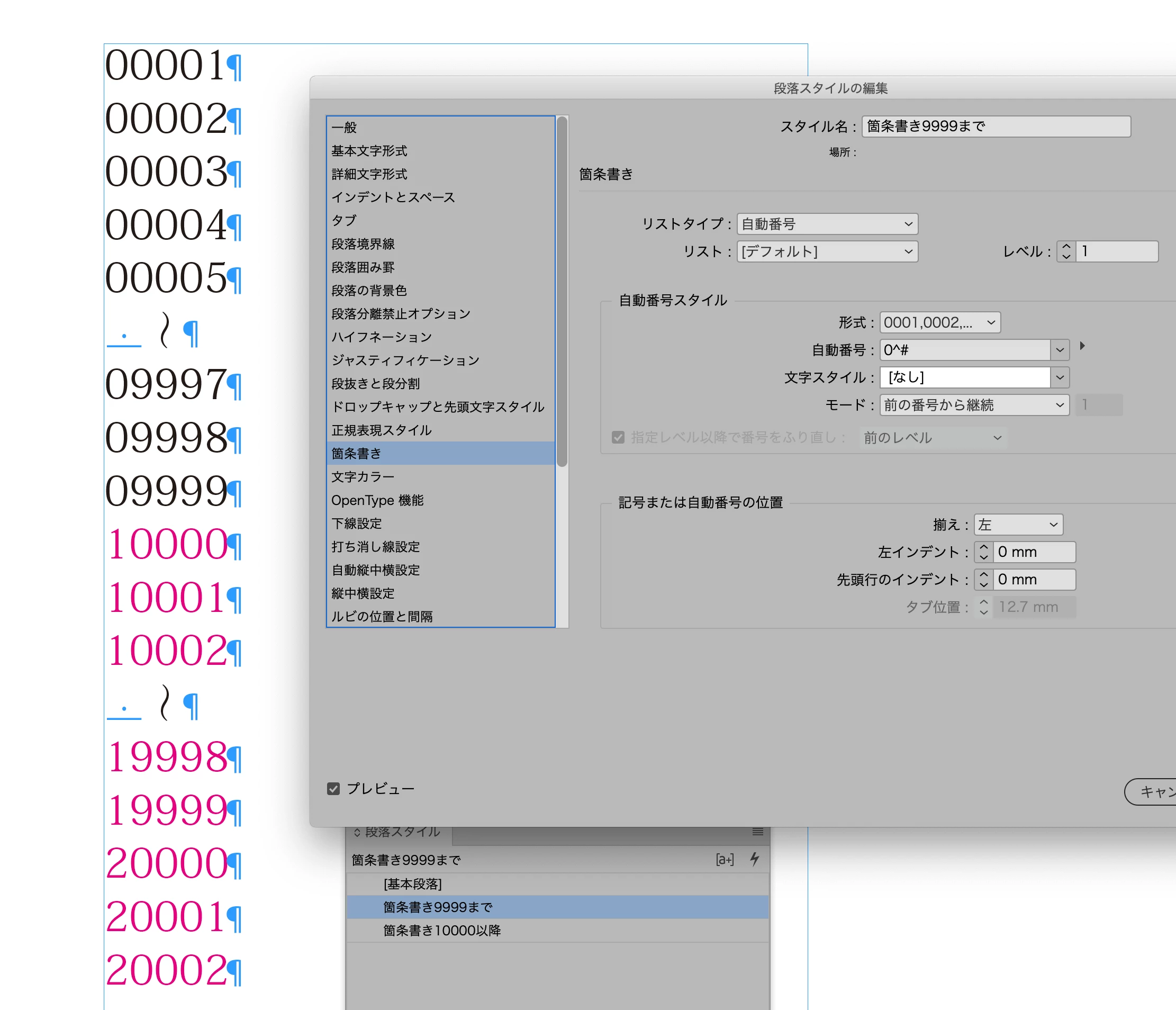Open the 形式 number format dropdown

[x=939, y=322]
